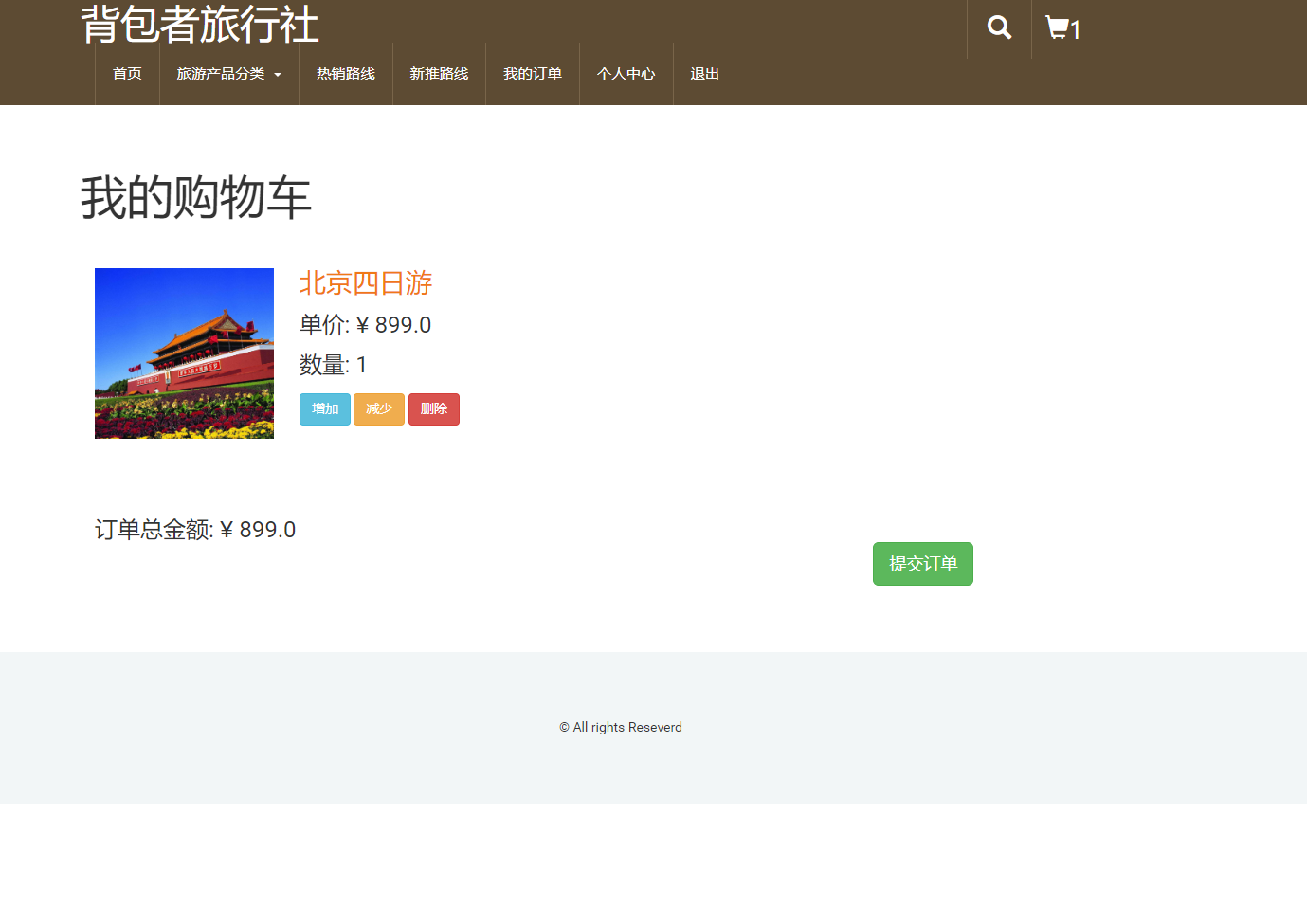Image resolution: width=1307 pixels, height=924 pixels.
Task: Go to 我的订单 page
Action: [533, 73]
